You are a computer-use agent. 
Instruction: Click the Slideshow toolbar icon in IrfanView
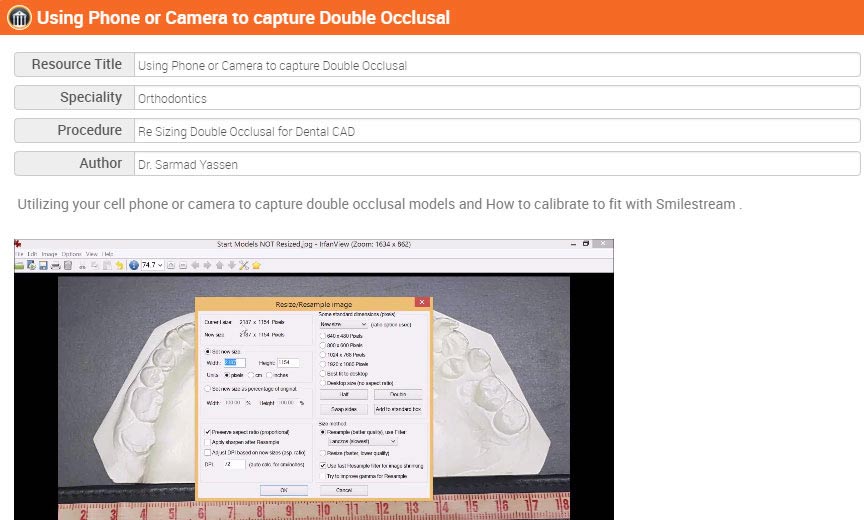coord(31,265)
